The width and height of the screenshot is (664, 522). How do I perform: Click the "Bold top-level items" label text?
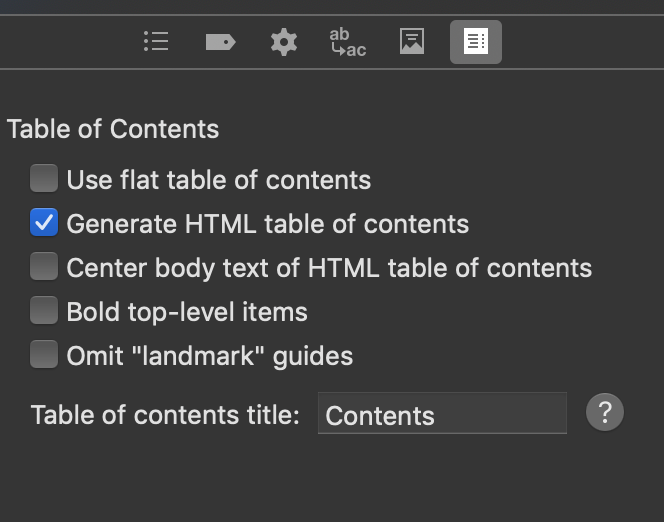(x=187, y=312)
